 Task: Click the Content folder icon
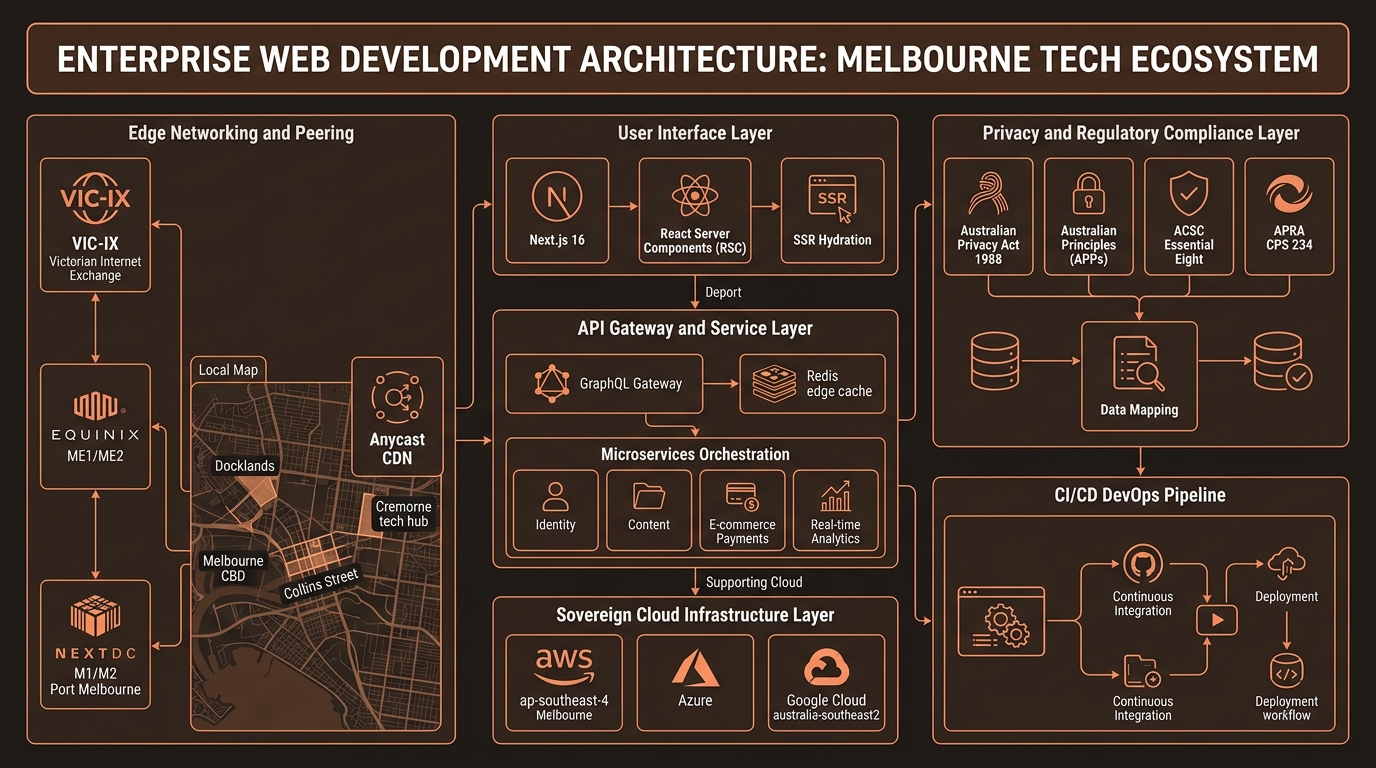[x=649, y=496]
